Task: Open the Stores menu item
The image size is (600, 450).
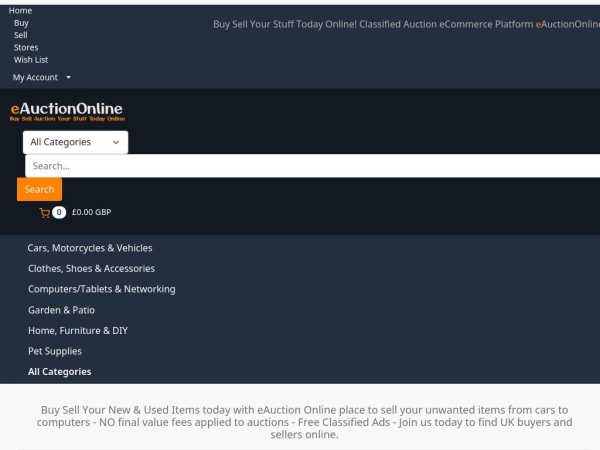Action: click(x=26, y=47)
